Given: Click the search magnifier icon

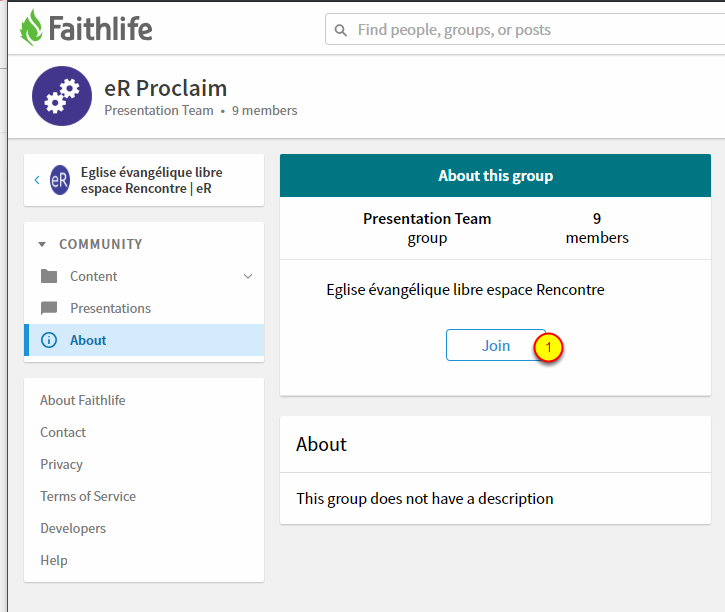Looking at the screenshot, I should click(342, 30).
